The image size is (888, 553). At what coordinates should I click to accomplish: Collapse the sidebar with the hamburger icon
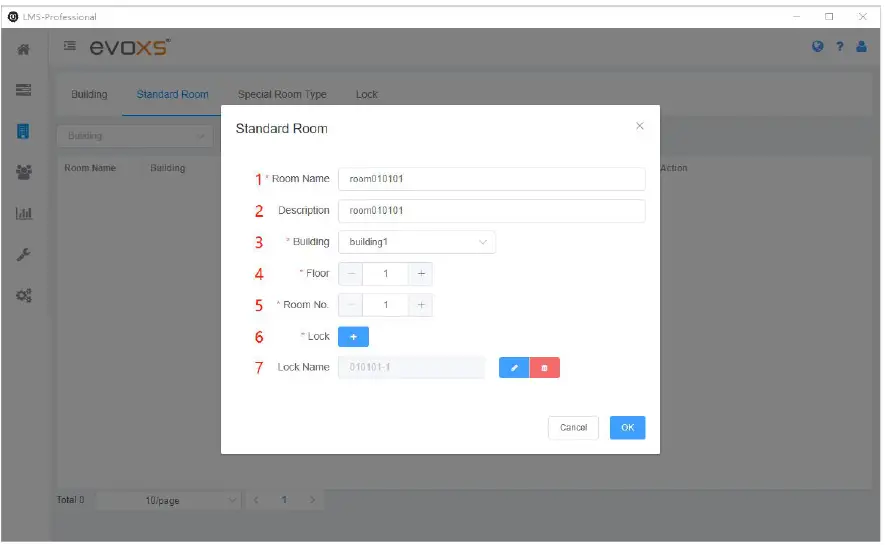coord(70,46)
